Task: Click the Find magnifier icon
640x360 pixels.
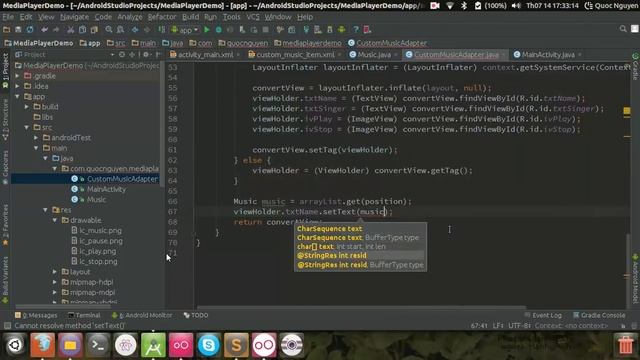Action: pos(109,30)
